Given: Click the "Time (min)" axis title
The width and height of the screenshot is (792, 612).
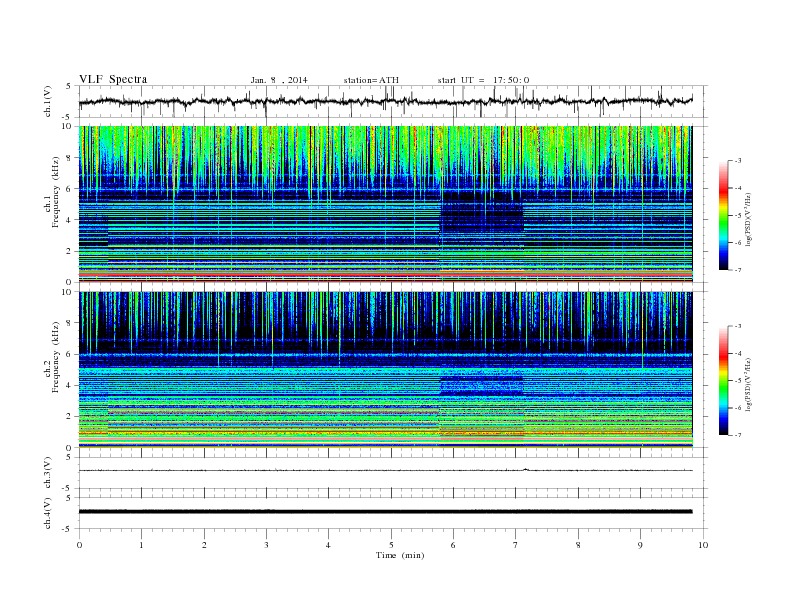Looking at the screenshot, I should [x=400, y=555].
